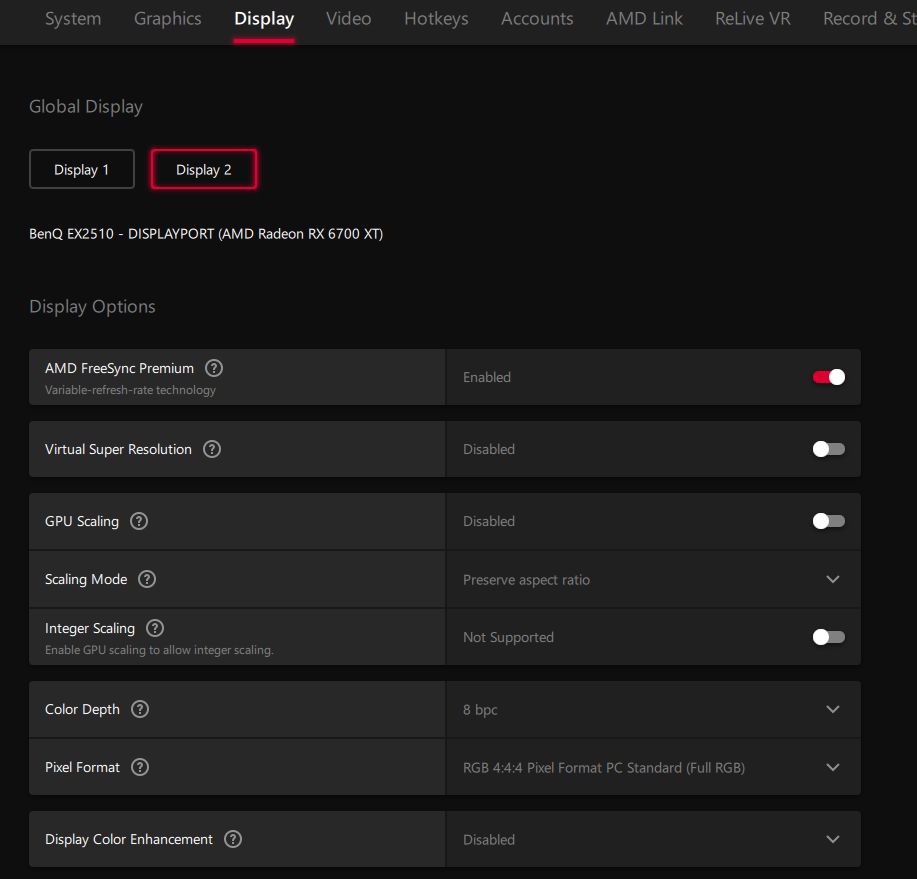Viewport: 917px width, 879px height.
Task: Open Color Depth help icon
Action: pos(140,709)
